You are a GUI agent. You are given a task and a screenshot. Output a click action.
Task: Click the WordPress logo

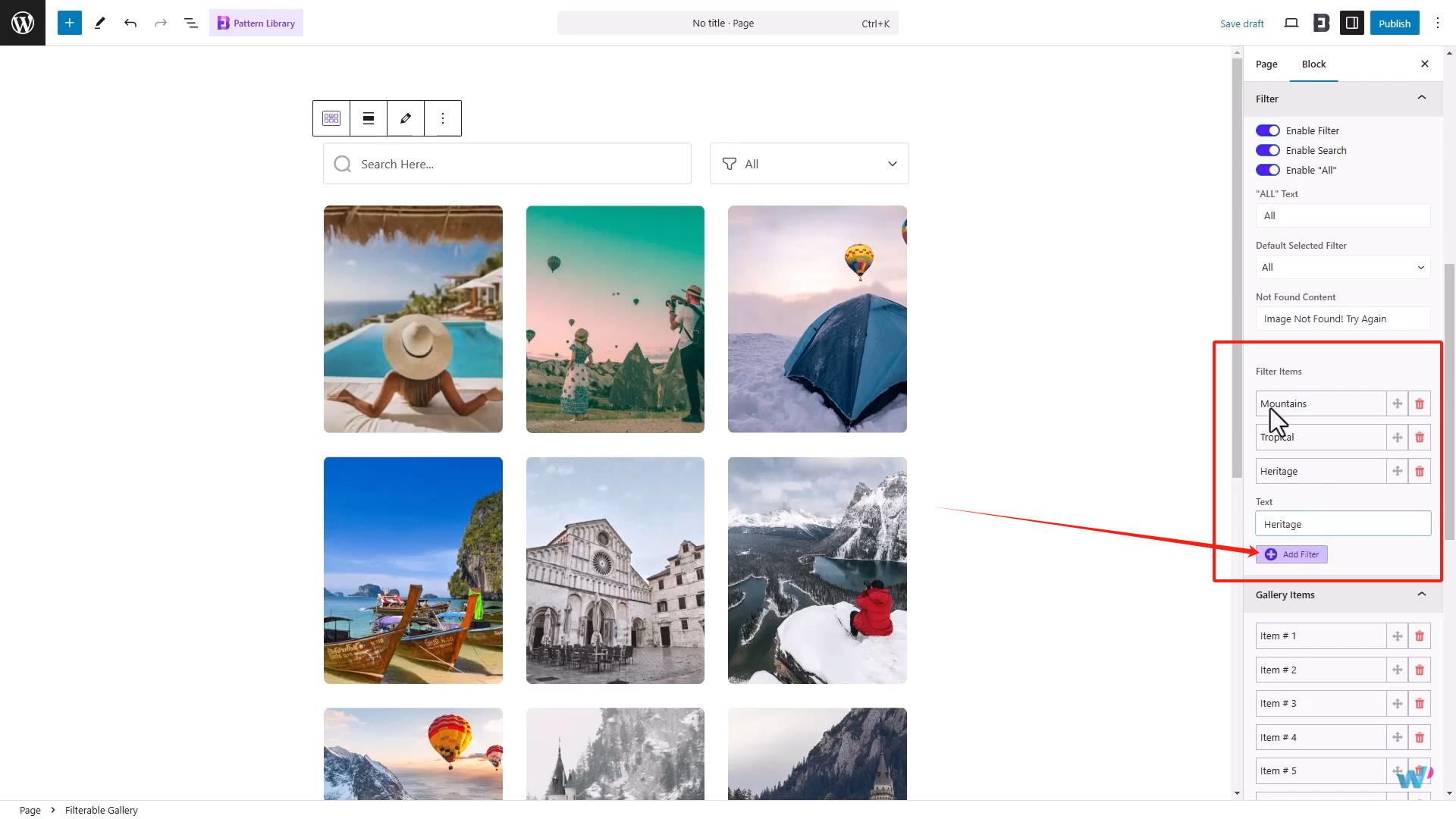coord(22,23)
